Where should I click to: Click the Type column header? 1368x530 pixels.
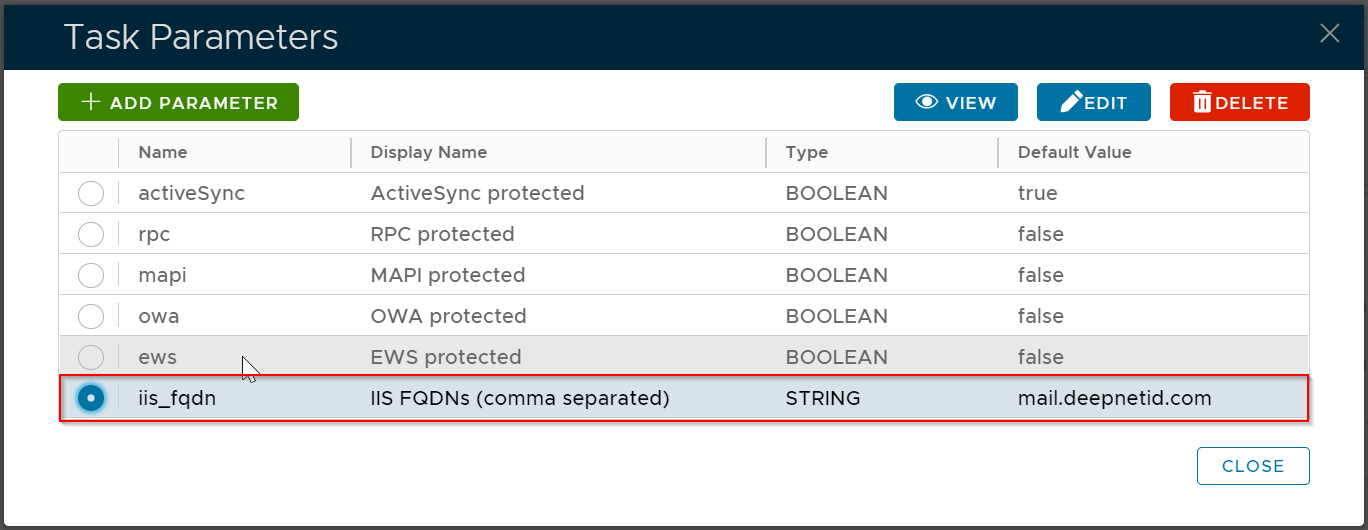[x=807, y=152]
